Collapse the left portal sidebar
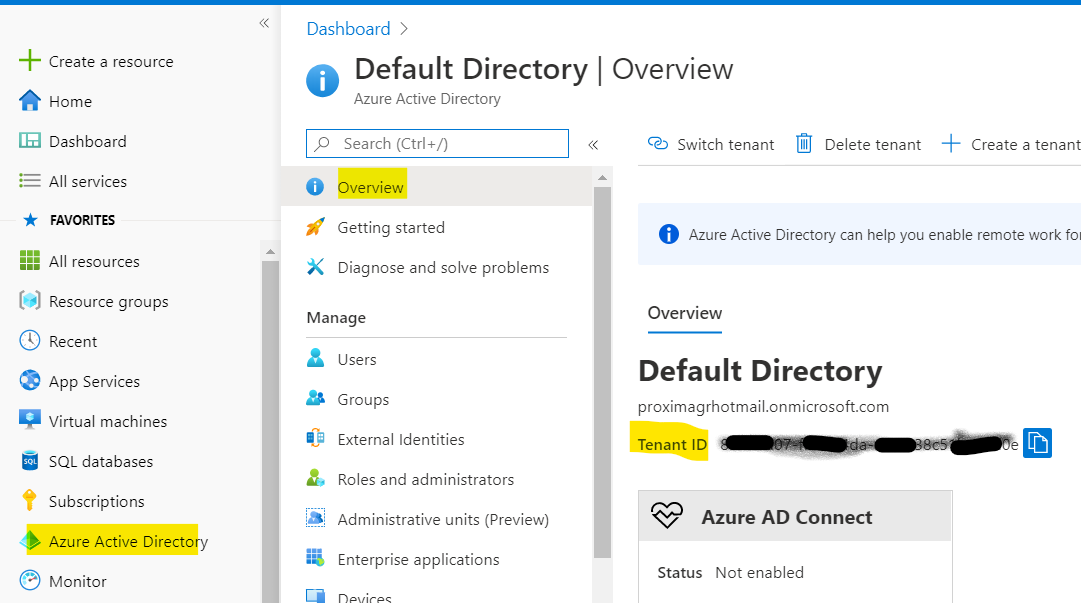The image size is (1081, 603). [264, 23]
